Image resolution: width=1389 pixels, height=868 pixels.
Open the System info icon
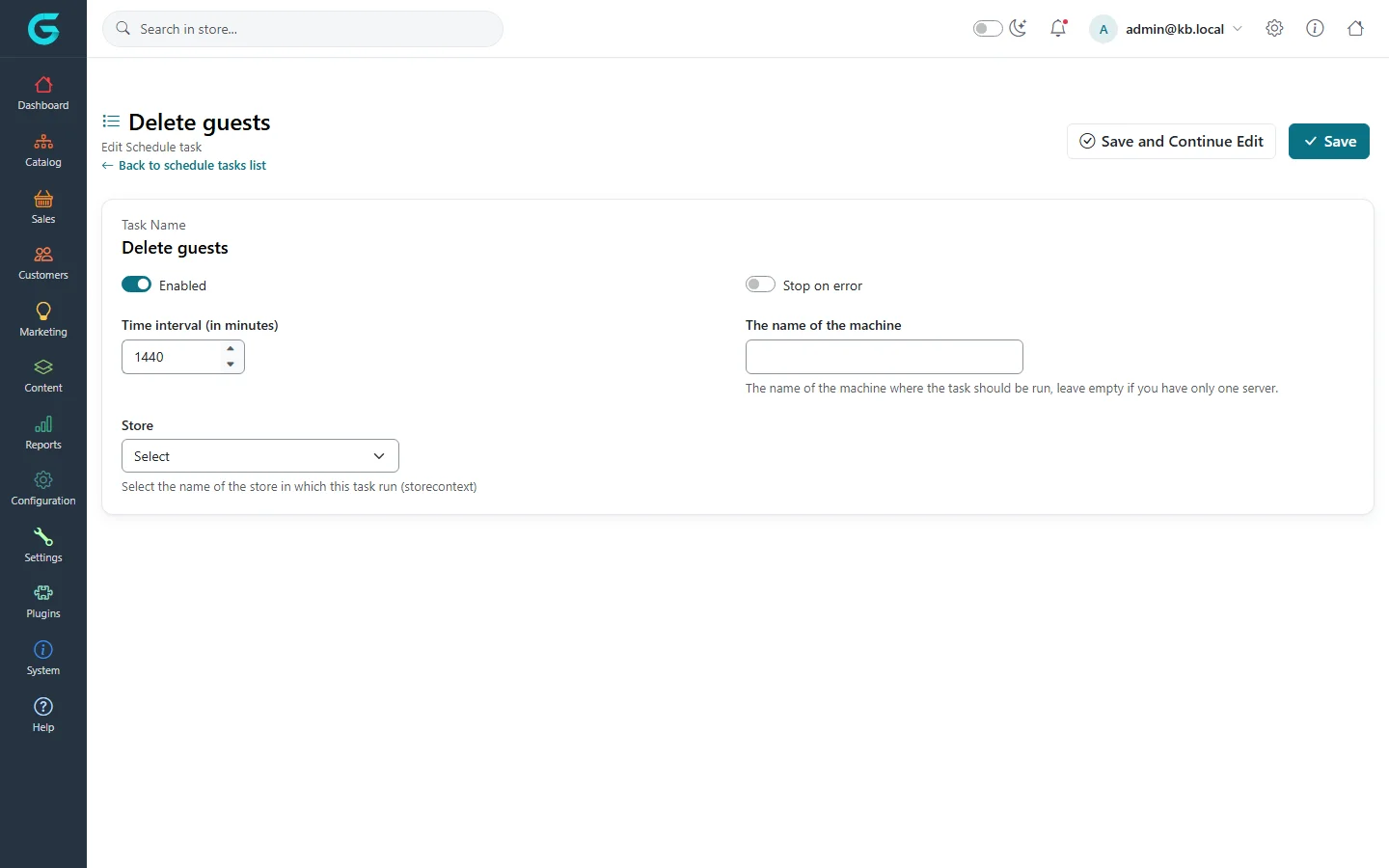click(43, 649)
